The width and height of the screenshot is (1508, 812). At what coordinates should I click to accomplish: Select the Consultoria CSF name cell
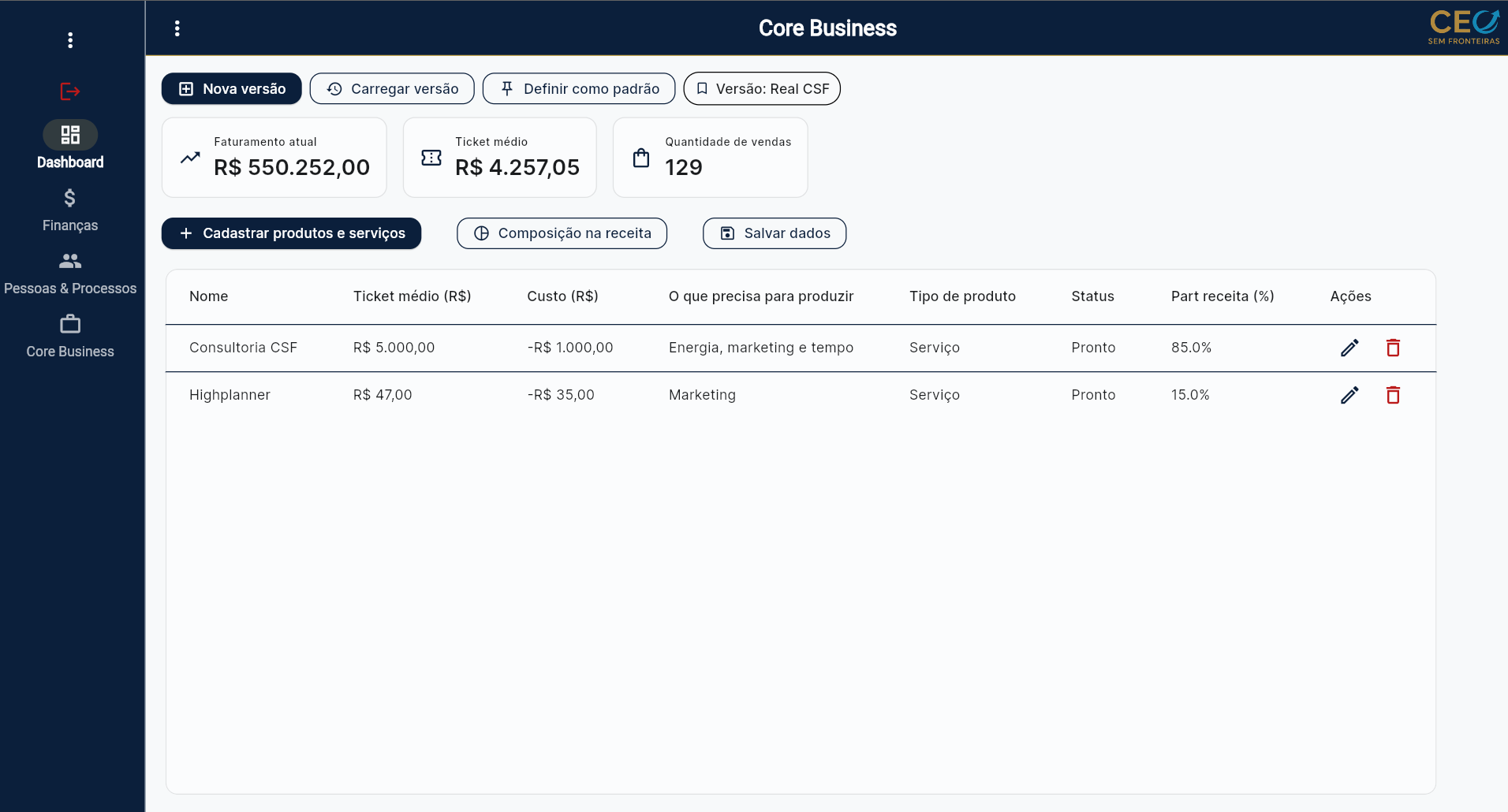[243, 348]
